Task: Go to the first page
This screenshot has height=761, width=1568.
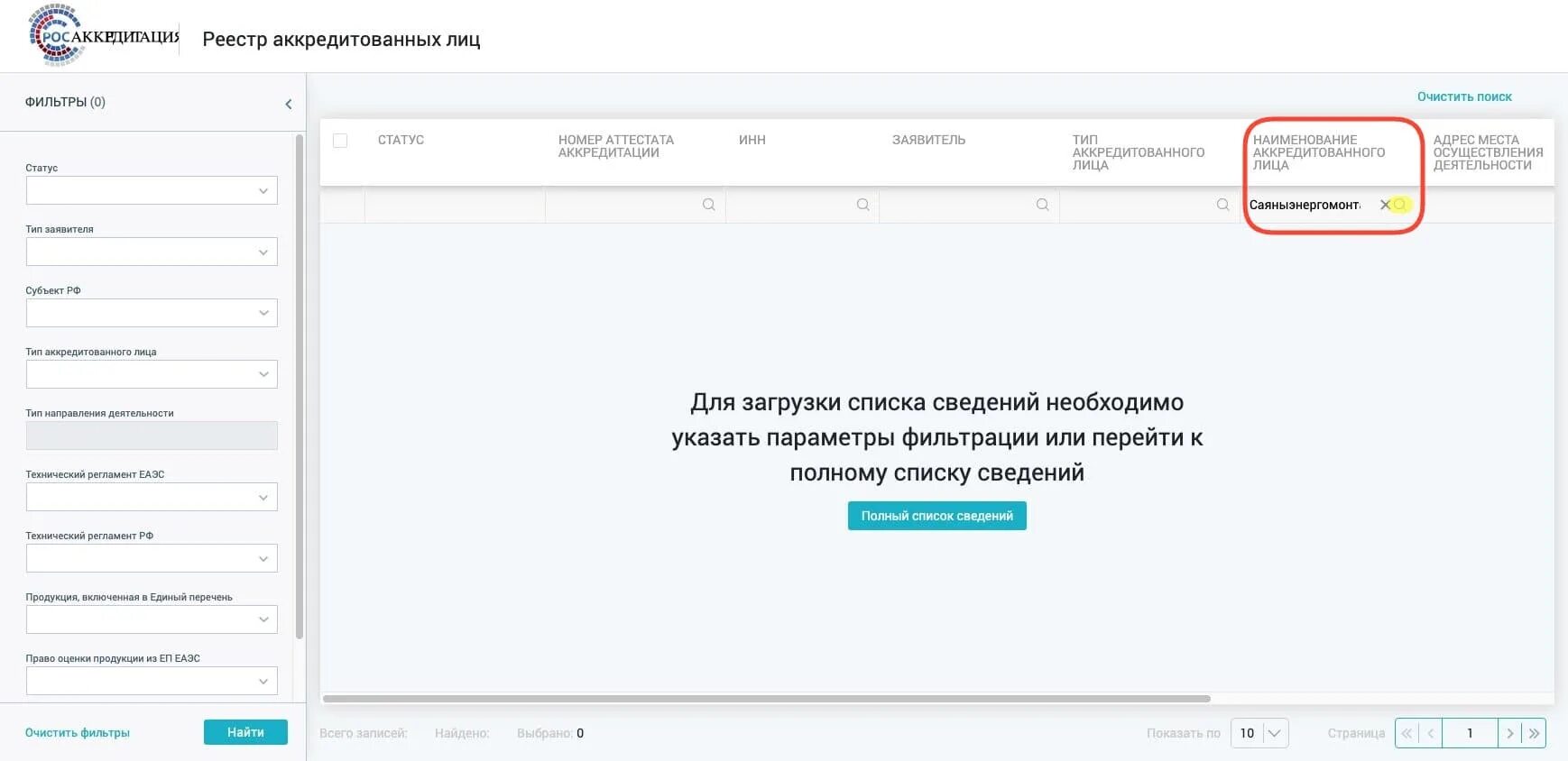Action: pos(1407,733)
